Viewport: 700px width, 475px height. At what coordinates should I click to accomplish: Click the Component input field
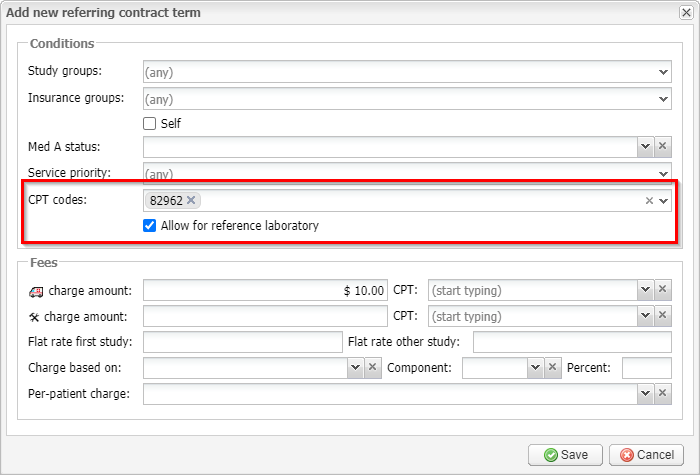495,368
